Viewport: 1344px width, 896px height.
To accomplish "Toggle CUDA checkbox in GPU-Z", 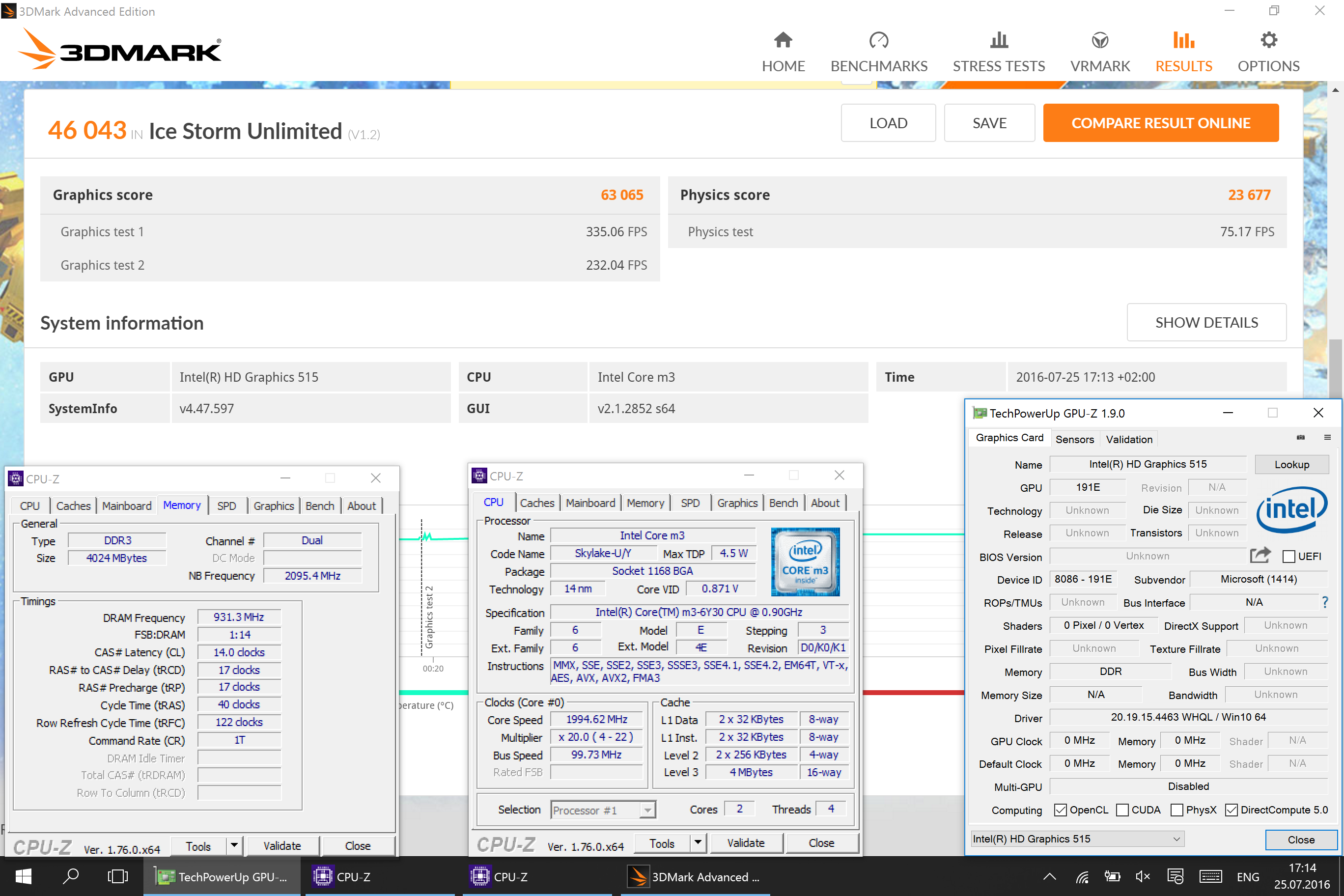I will (1122, 810).
